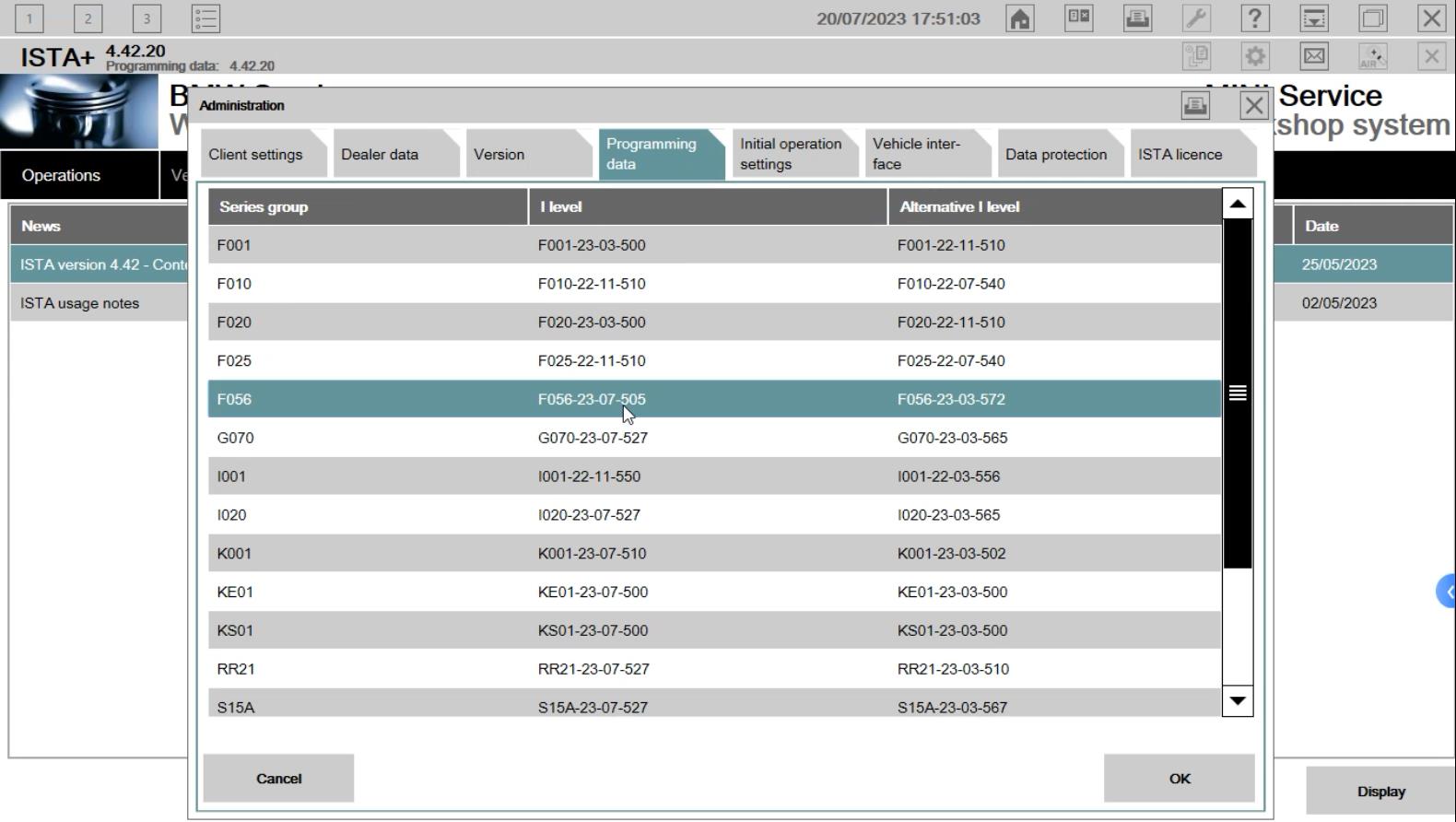Select the K001 series group row
Viewport: 1456px width, 822px height.
pyautogui.click(x=714, y=554)
